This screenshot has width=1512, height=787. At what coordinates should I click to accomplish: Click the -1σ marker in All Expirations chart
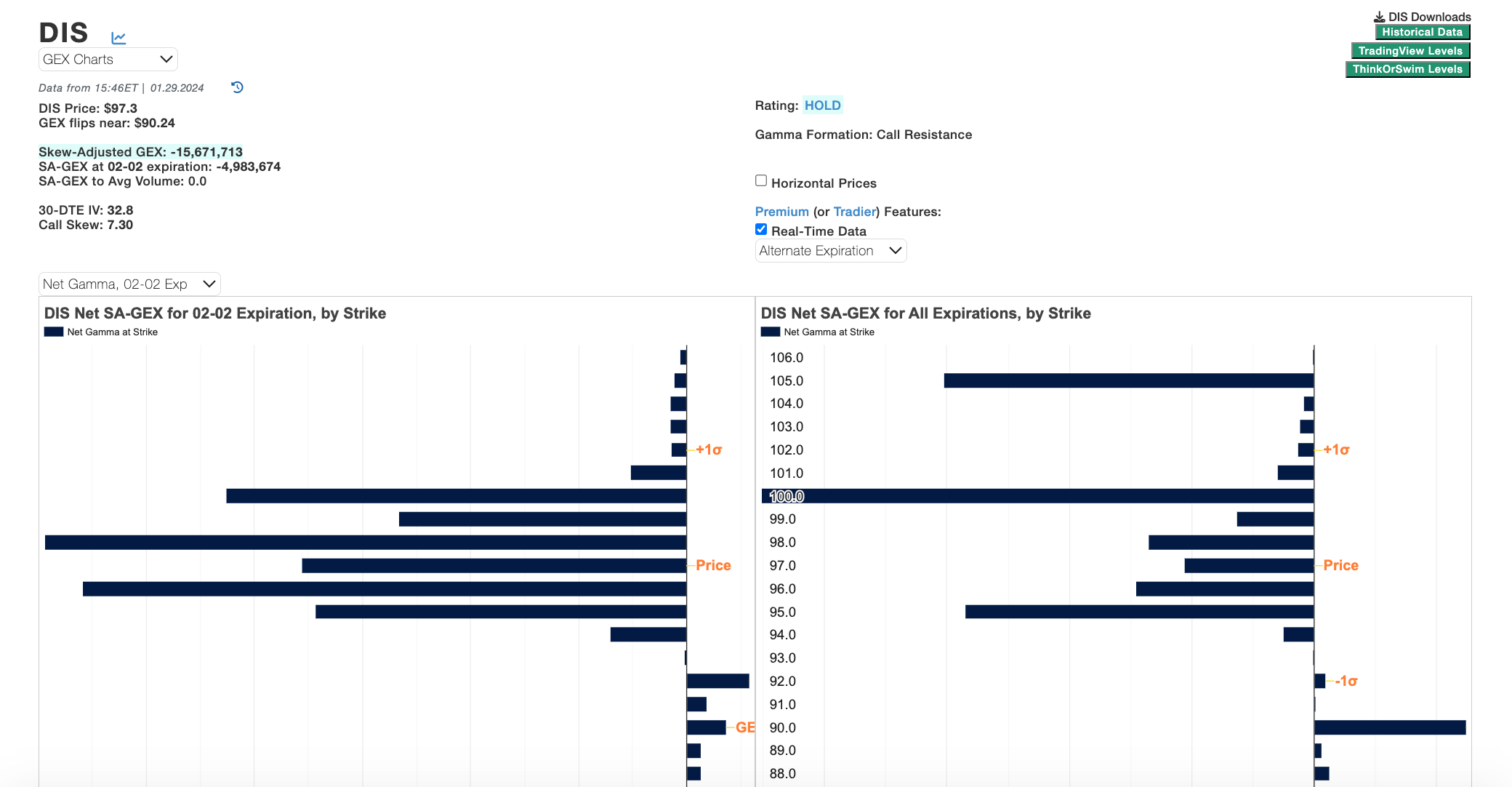(1346, 681)
